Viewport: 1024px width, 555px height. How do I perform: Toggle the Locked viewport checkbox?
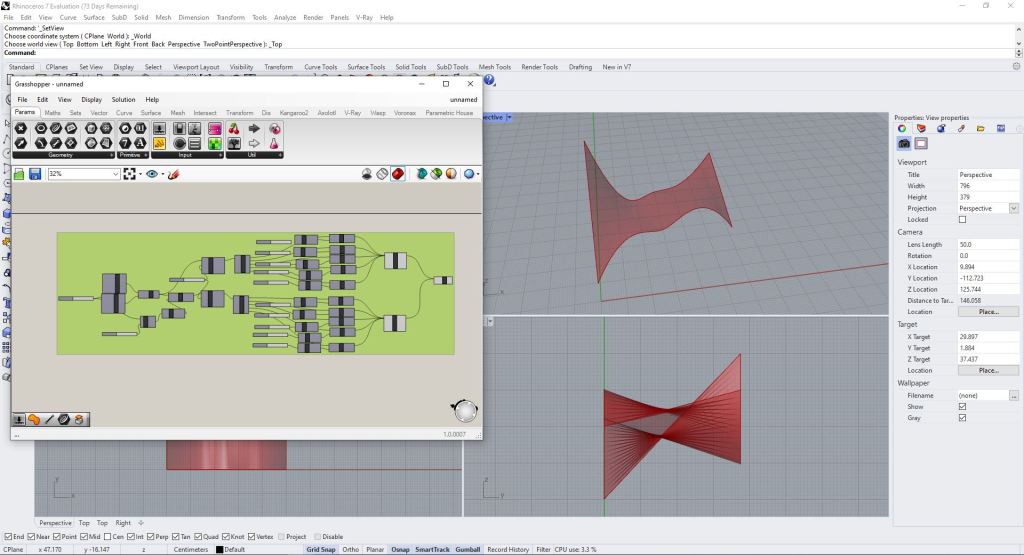tap(963, 220)
